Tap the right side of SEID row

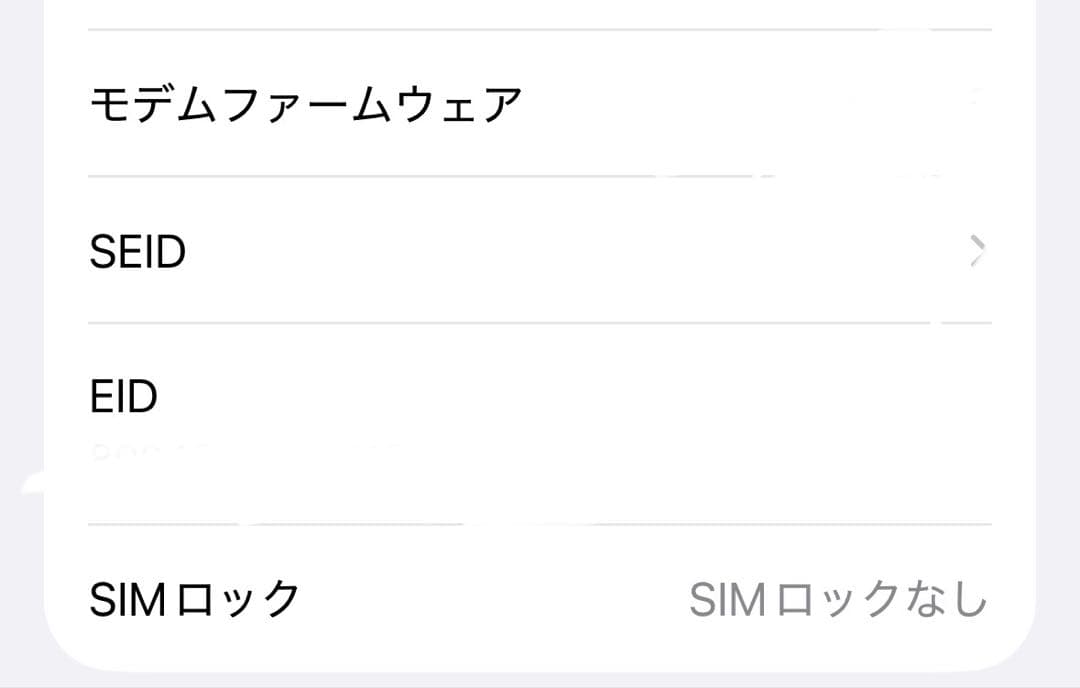coord(900,252)
